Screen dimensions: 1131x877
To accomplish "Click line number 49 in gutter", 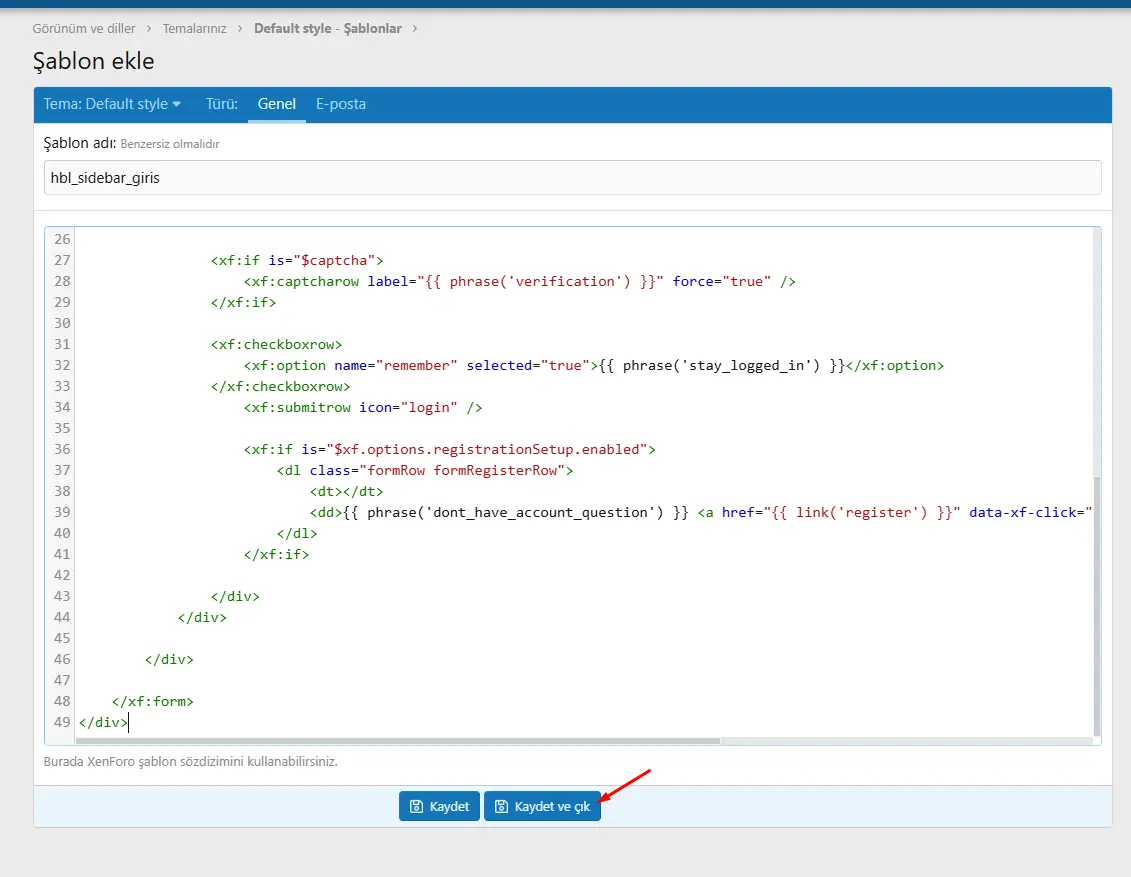I will (x=62, y=722).
